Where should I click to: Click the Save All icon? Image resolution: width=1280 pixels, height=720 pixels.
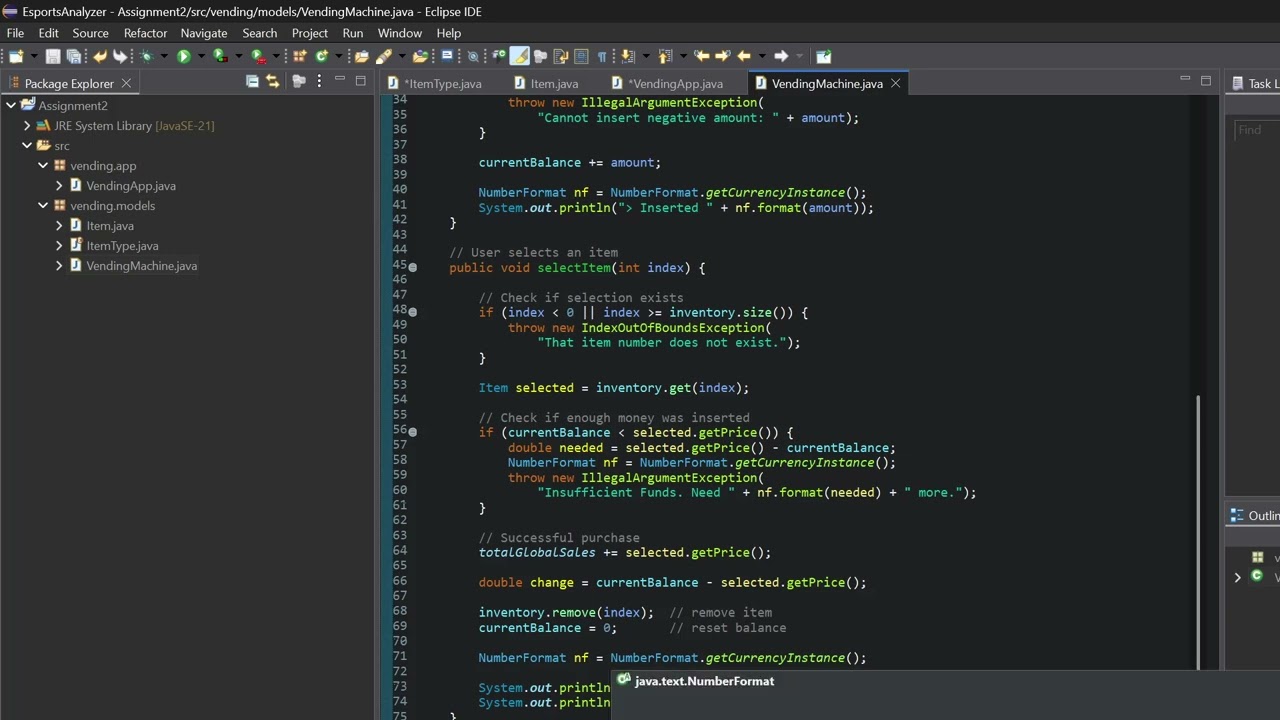tap(74, 56)
